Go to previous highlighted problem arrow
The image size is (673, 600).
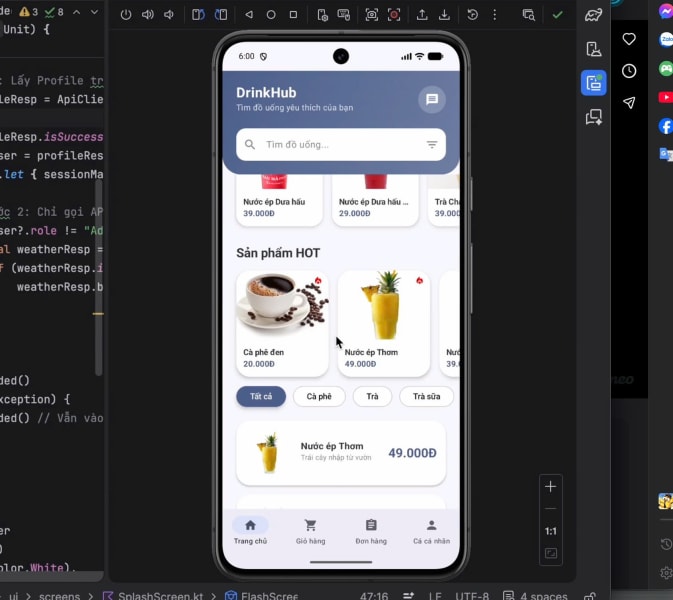(76, 12)
